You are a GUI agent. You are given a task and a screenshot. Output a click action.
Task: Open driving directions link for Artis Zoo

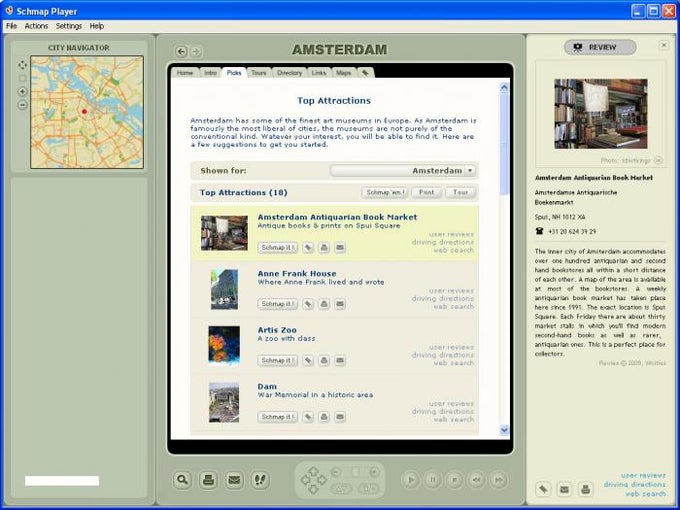click(x=443, y=355)
